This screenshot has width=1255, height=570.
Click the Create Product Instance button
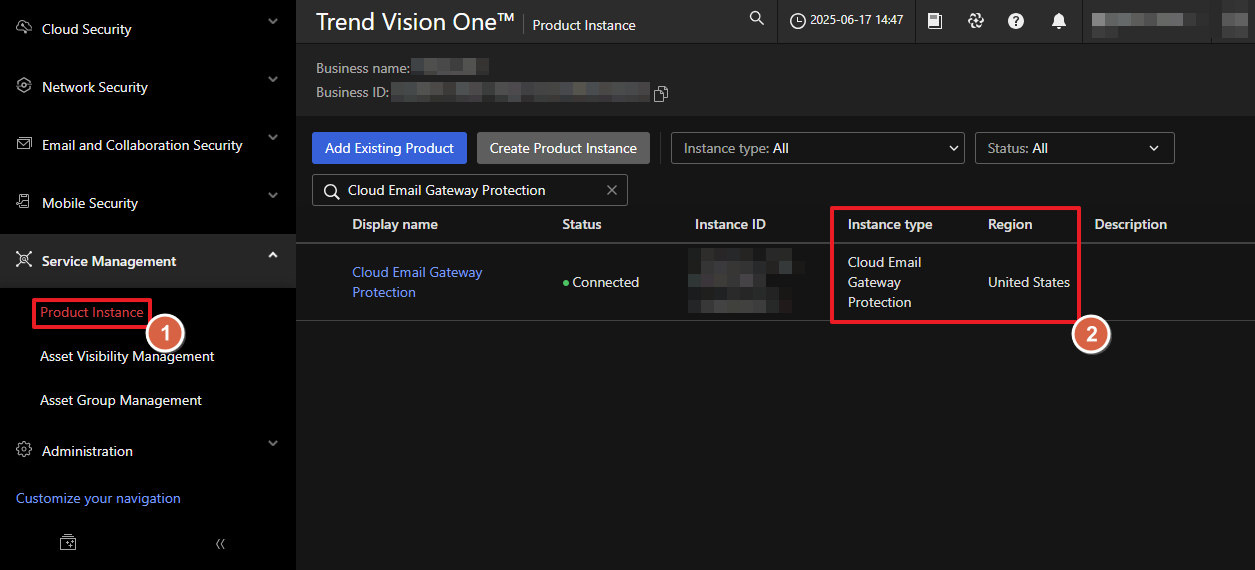pyautogui.click(x=563, y=148)
